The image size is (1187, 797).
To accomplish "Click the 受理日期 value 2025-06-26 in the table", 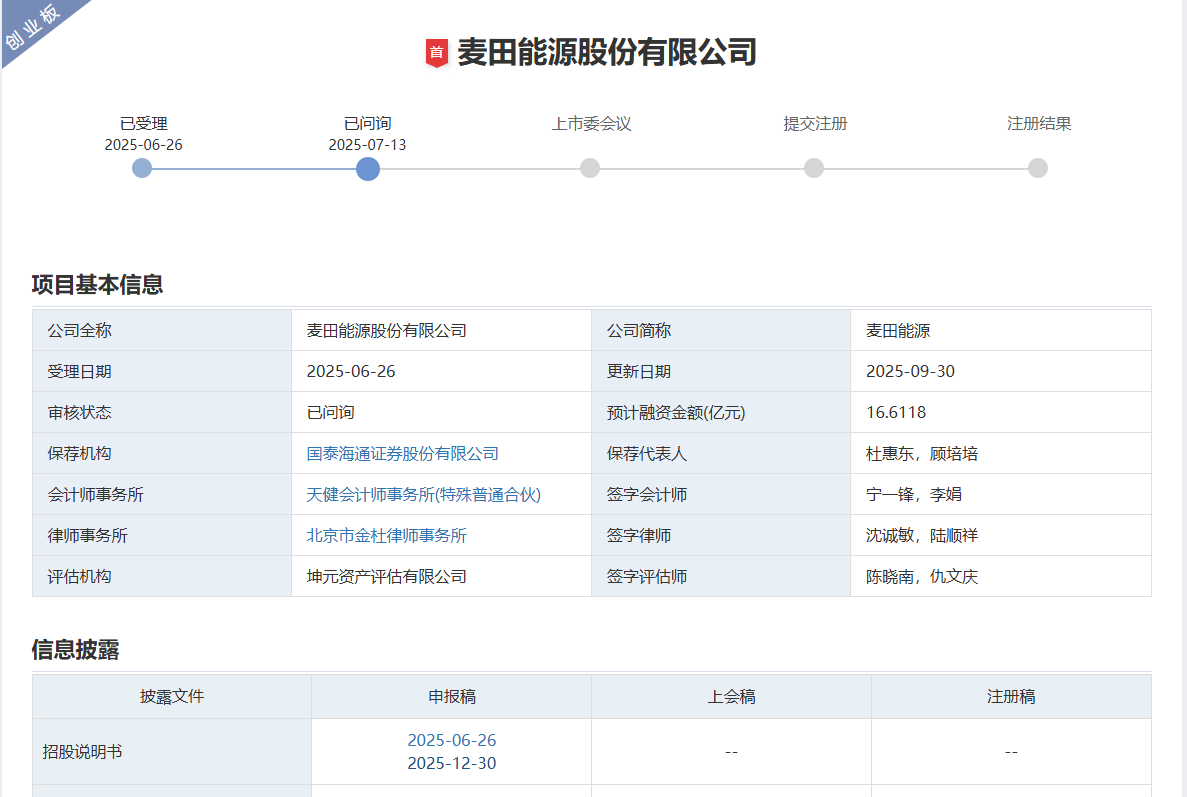I will point(351,371).
